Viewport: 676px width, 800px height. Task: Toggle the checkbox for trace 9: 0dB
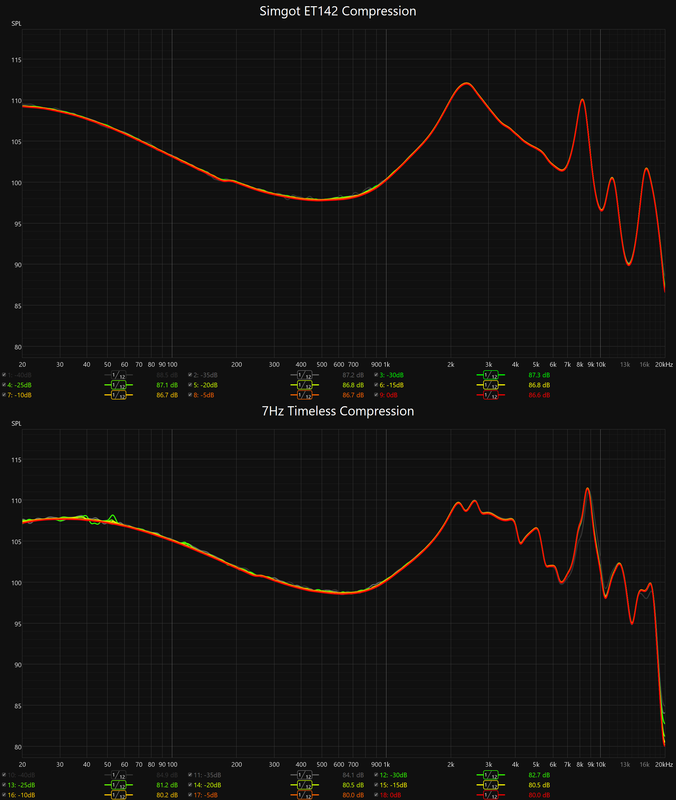click(376, 395)
